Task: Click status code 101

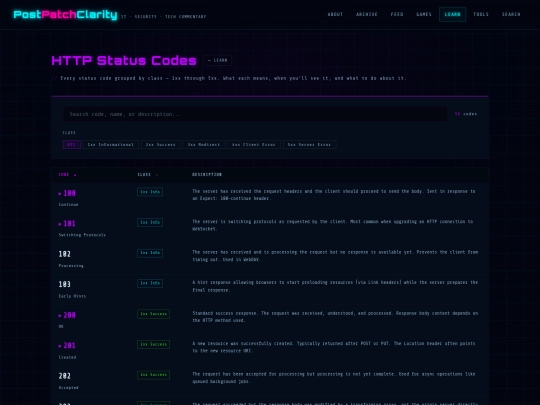Action: (x=69, y=224)
